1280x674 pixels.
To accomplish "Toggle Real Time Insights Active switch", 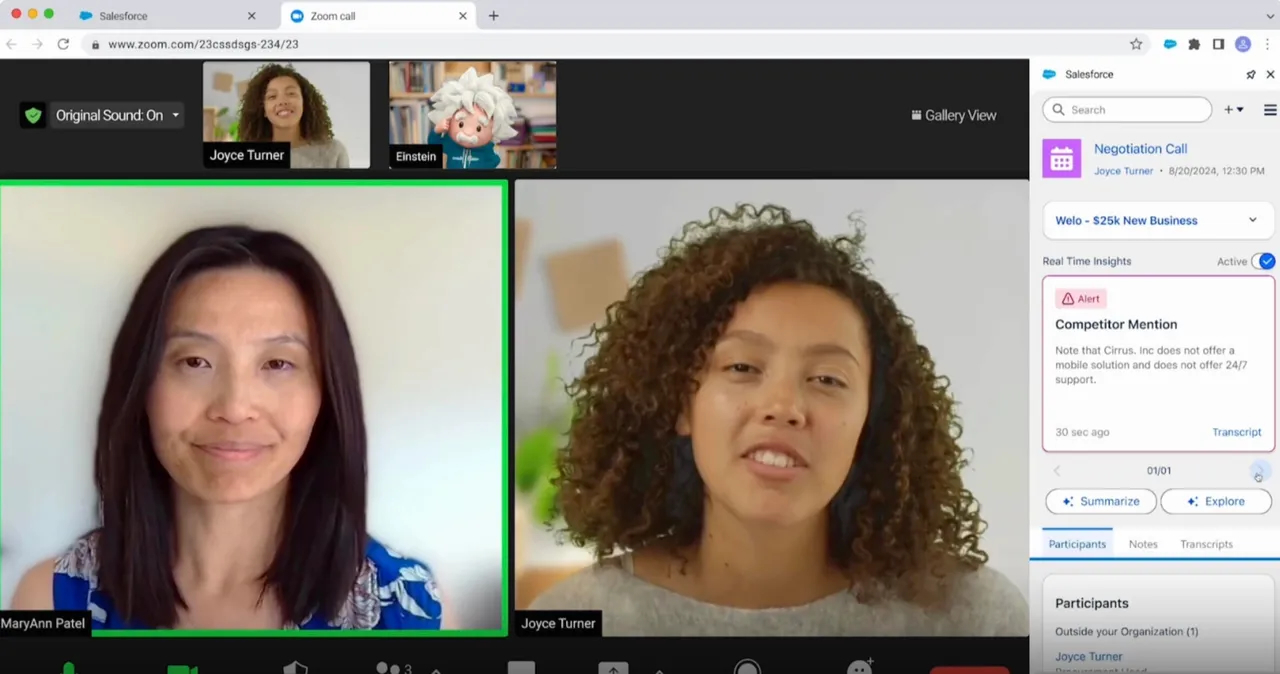I will click(x=1263, y=261).
